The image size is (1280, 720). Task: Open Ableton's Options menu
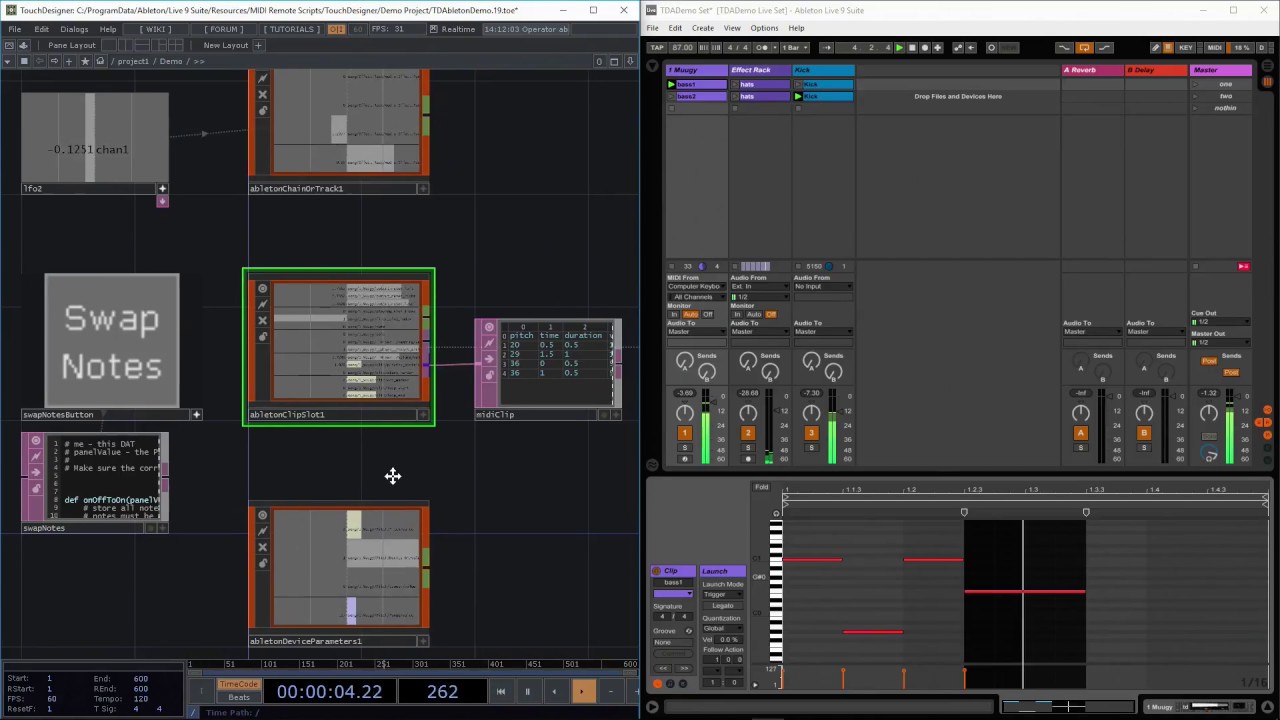(x=764, y=28)
